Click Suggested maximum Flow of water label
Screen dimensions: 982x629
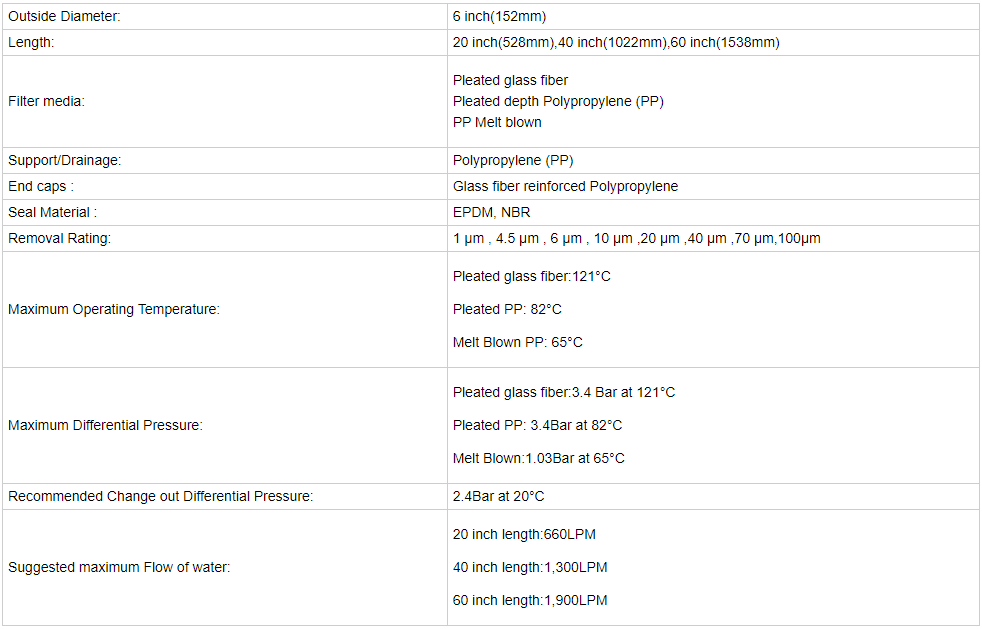pos(119,568)
